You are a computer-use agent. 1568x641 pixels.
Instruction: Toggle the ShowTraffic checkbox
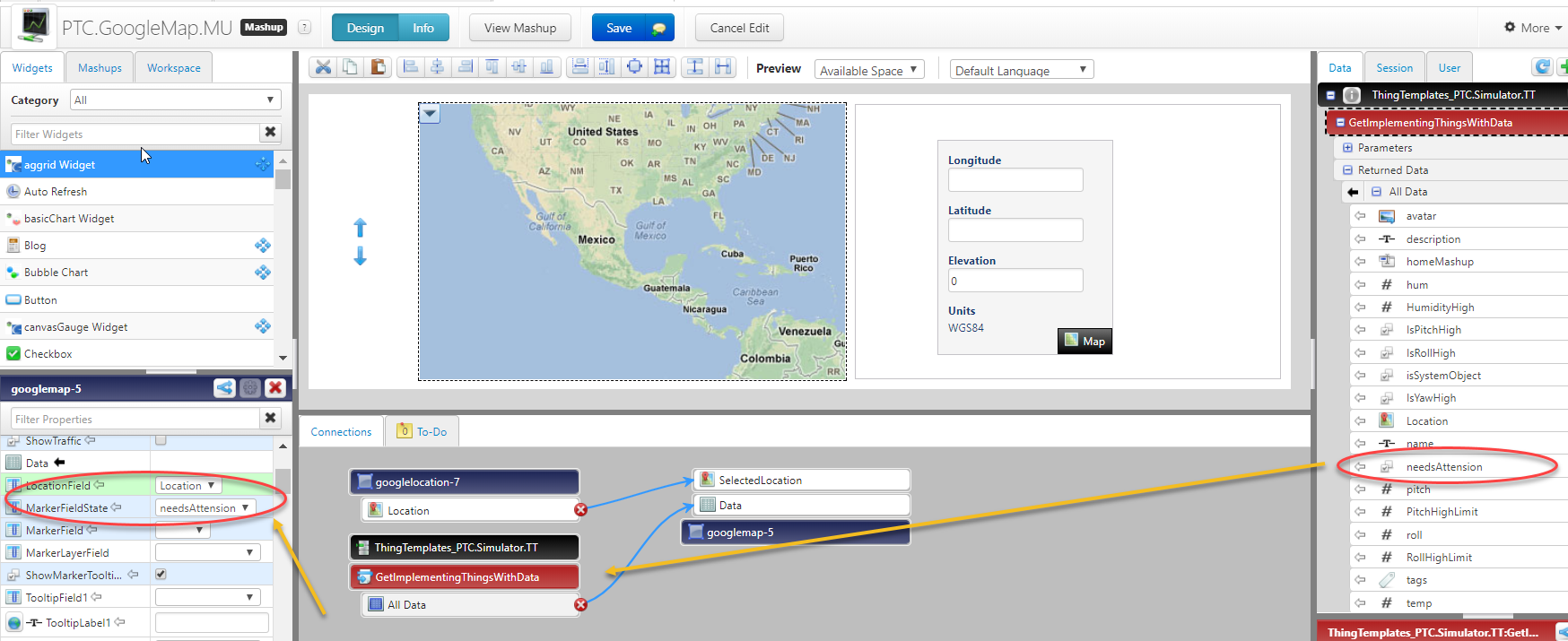click(x=161, y=440)
